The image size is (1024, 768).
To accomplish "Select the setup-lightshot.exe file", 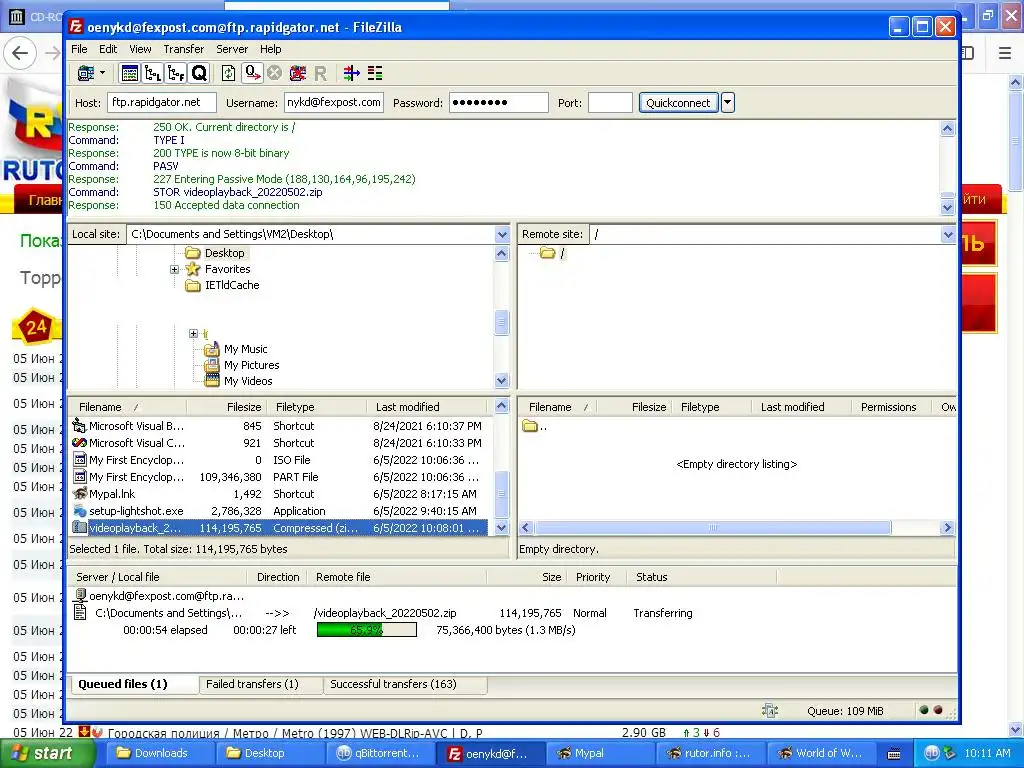I will pyautogui.click(x=279, y=511).
